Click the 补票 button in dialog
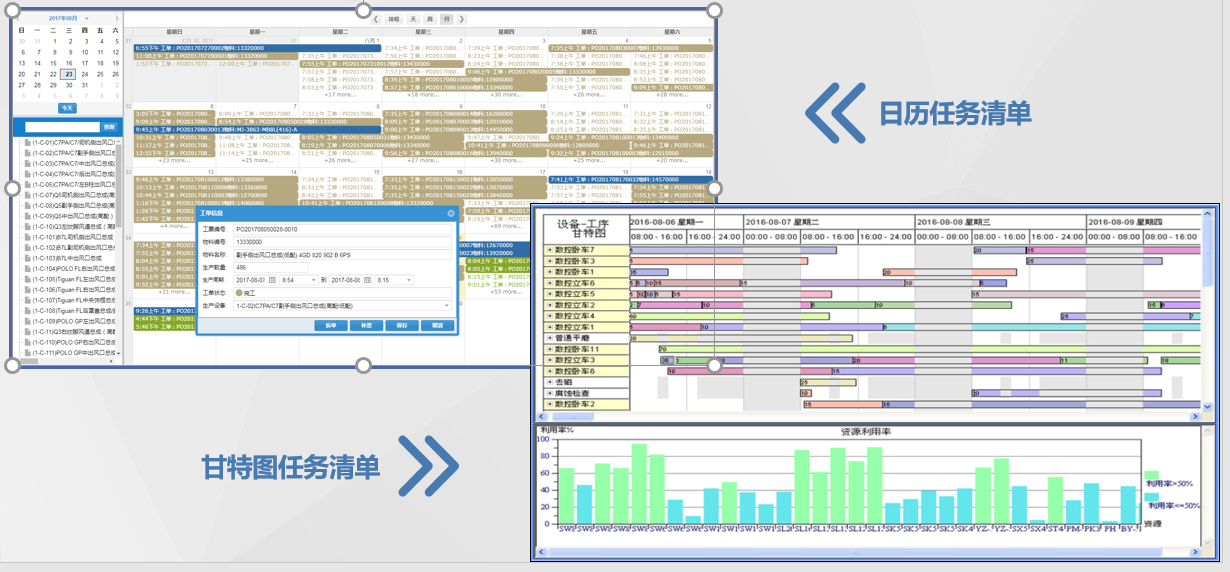This screenshot has width=1230, height=572. click(365, 325)
